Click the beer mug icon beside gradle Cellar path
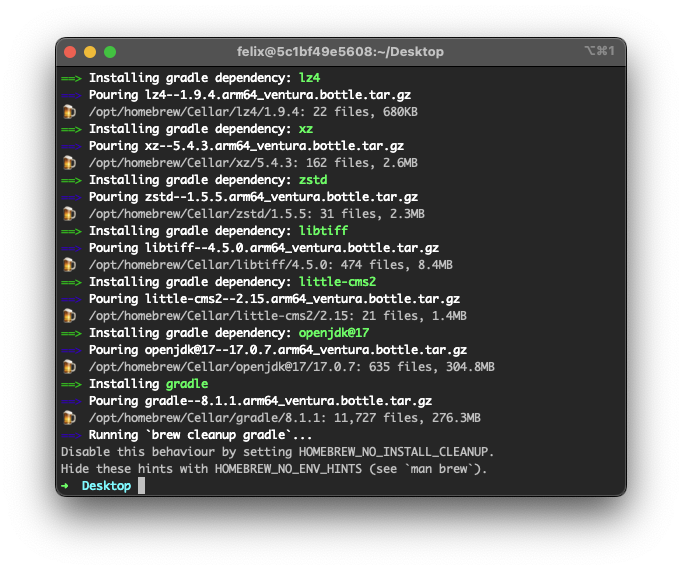 click(x=69, y=418)
